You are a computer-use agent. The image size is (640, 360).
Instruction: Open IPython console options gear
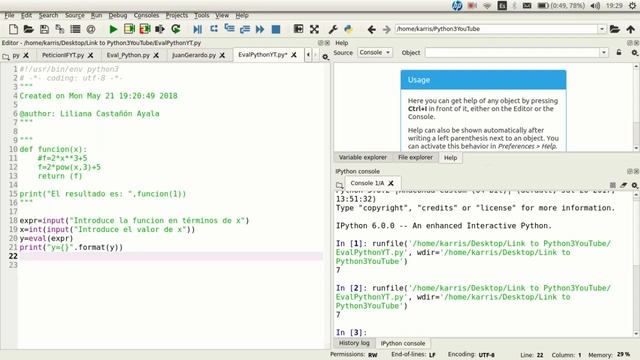[635, 185]
